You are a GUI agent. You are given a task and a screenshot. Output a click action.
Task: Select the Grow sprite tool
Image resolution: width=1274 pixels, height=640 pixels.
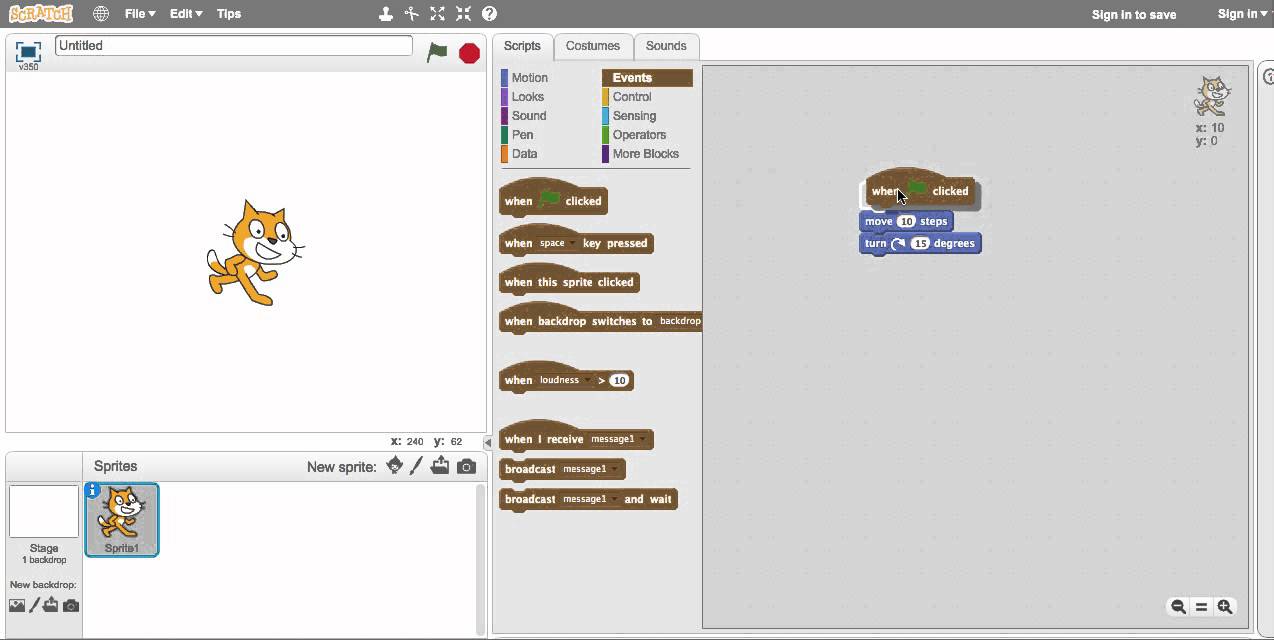point(438,14)
